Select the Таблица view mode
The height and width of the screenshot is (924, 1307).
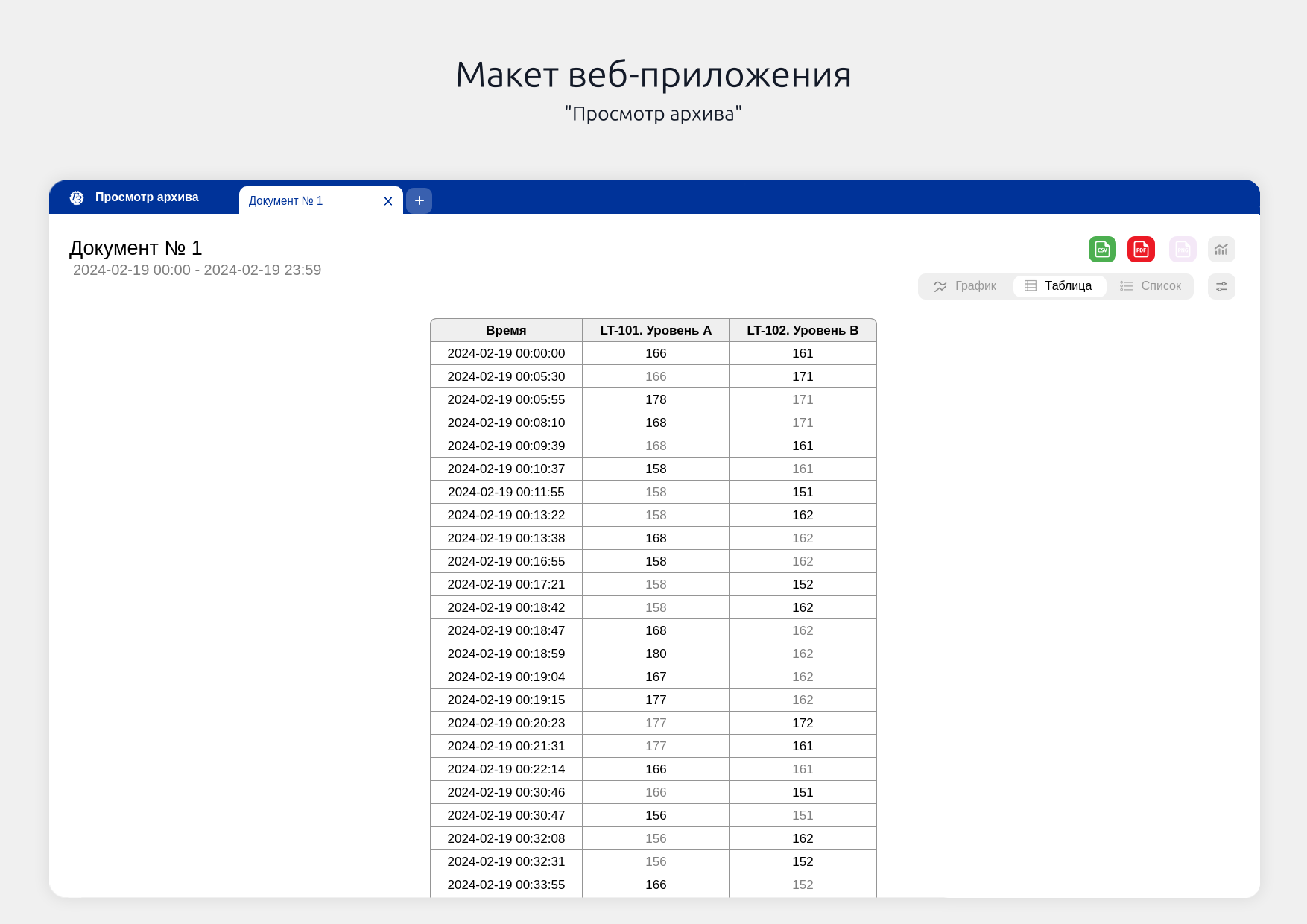(1059, 286)
